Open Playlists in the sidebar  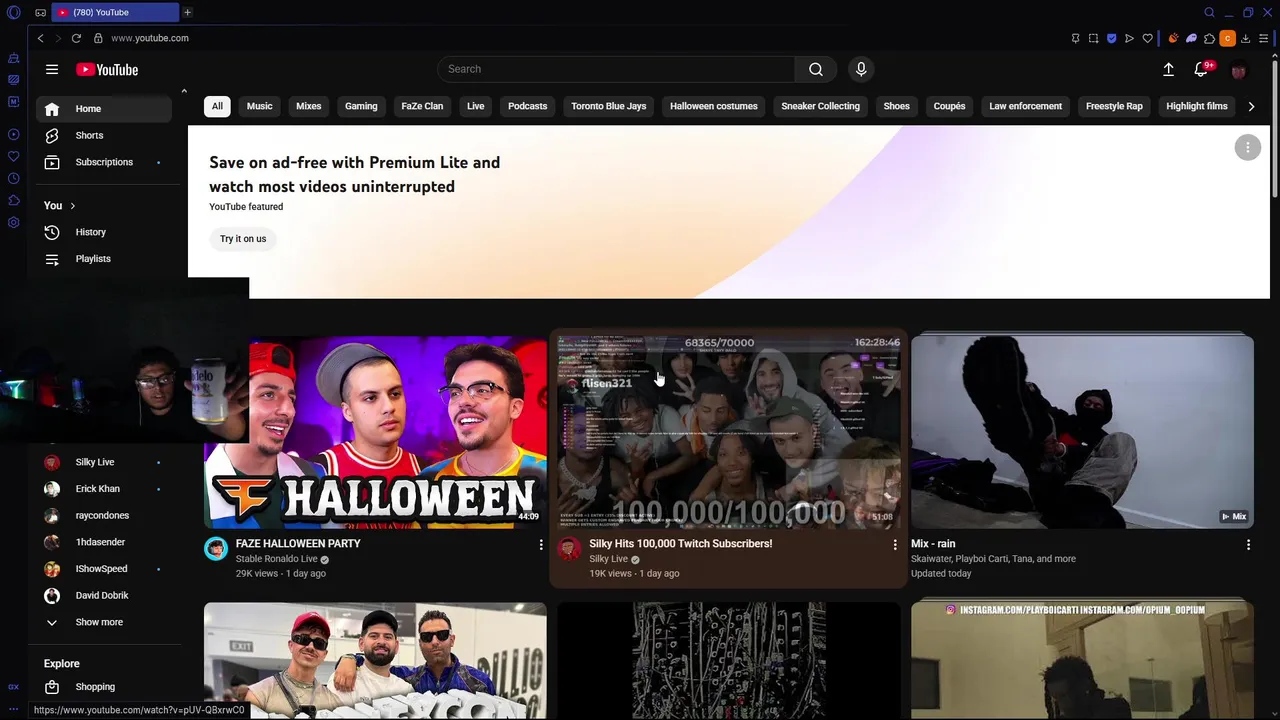(104, 259)
